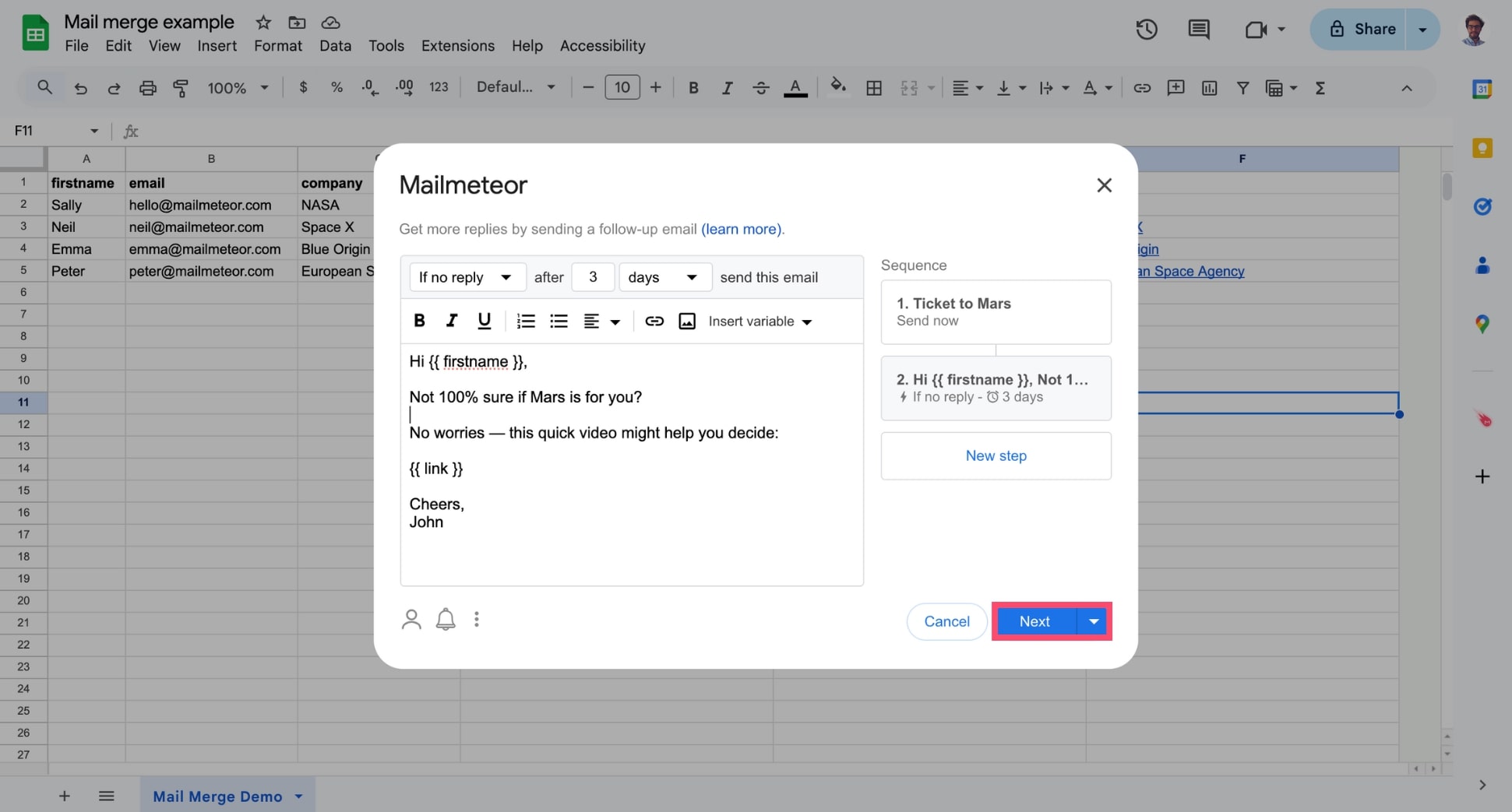Click the Next button
Viewport: 1512px width, 812px height.
[x=1035, y=621]
